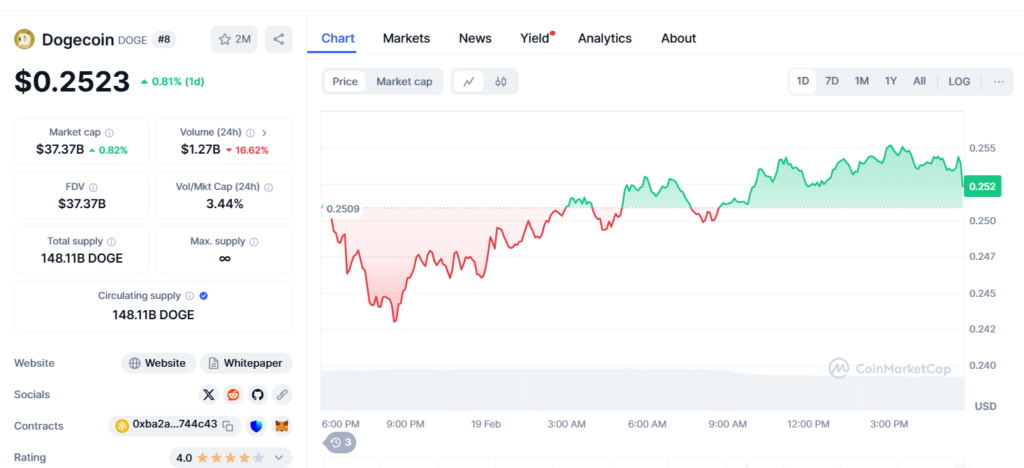Click the #8 rank badge
The image size is (1024, 468).
click(x=164, y=39)
